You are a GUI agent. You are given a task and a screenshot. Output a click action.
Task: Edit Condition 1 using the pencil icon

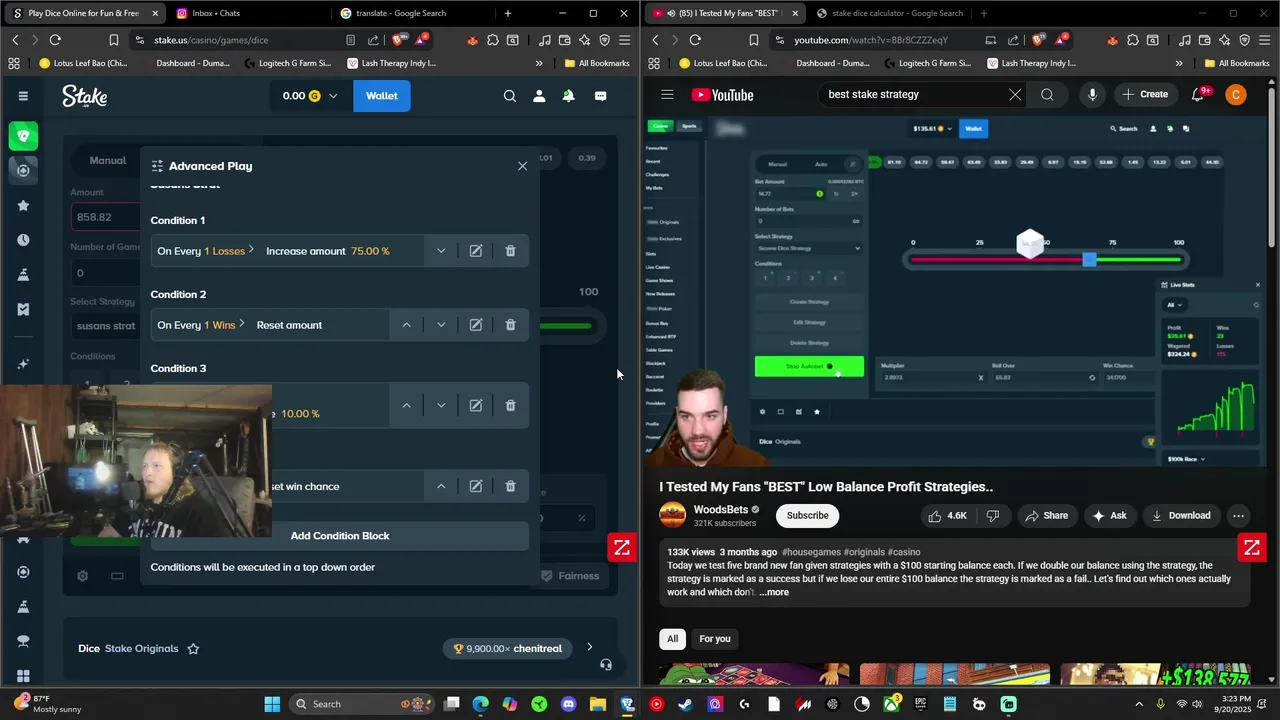point(476,251)
